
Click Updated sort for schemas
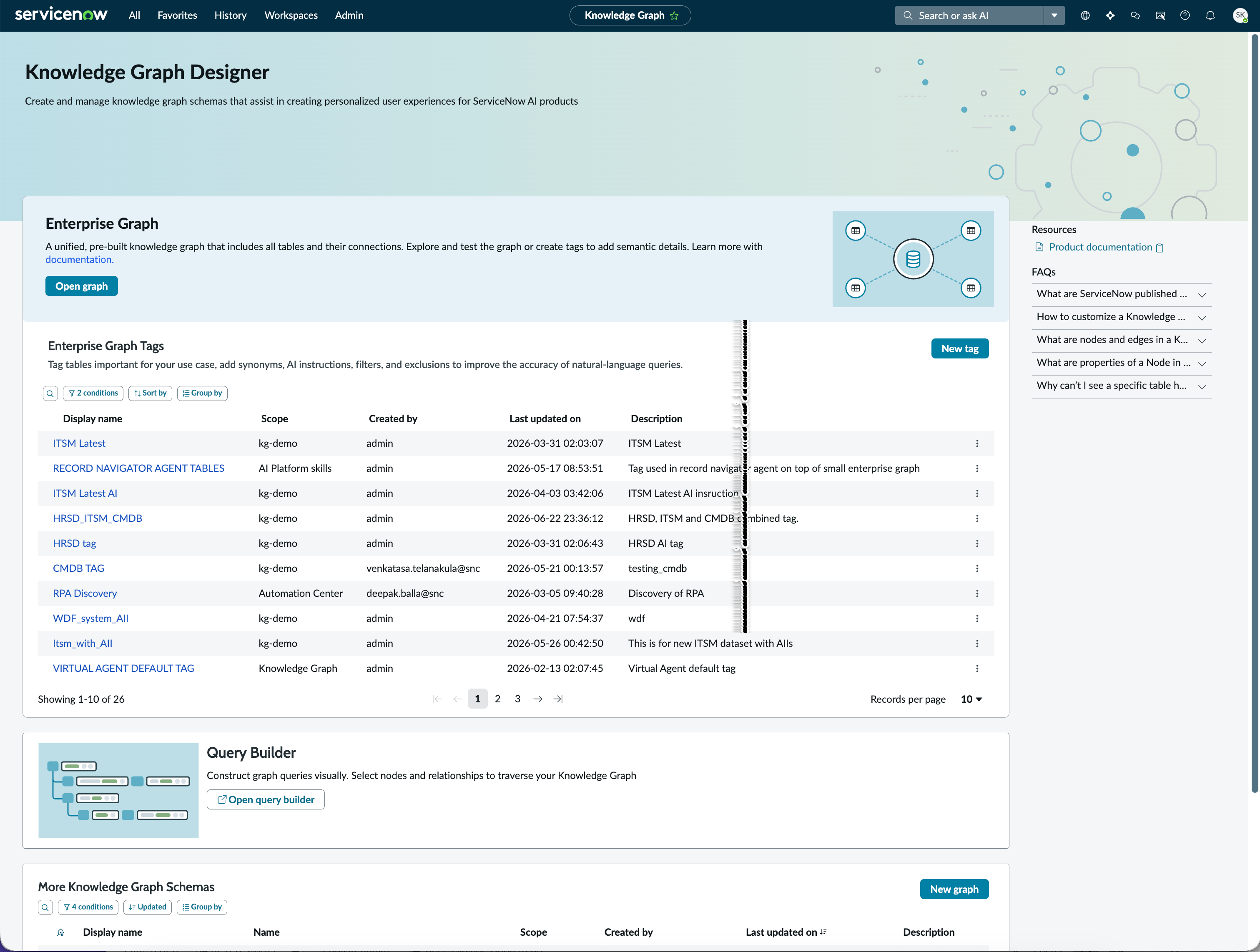tap(148, 907)
